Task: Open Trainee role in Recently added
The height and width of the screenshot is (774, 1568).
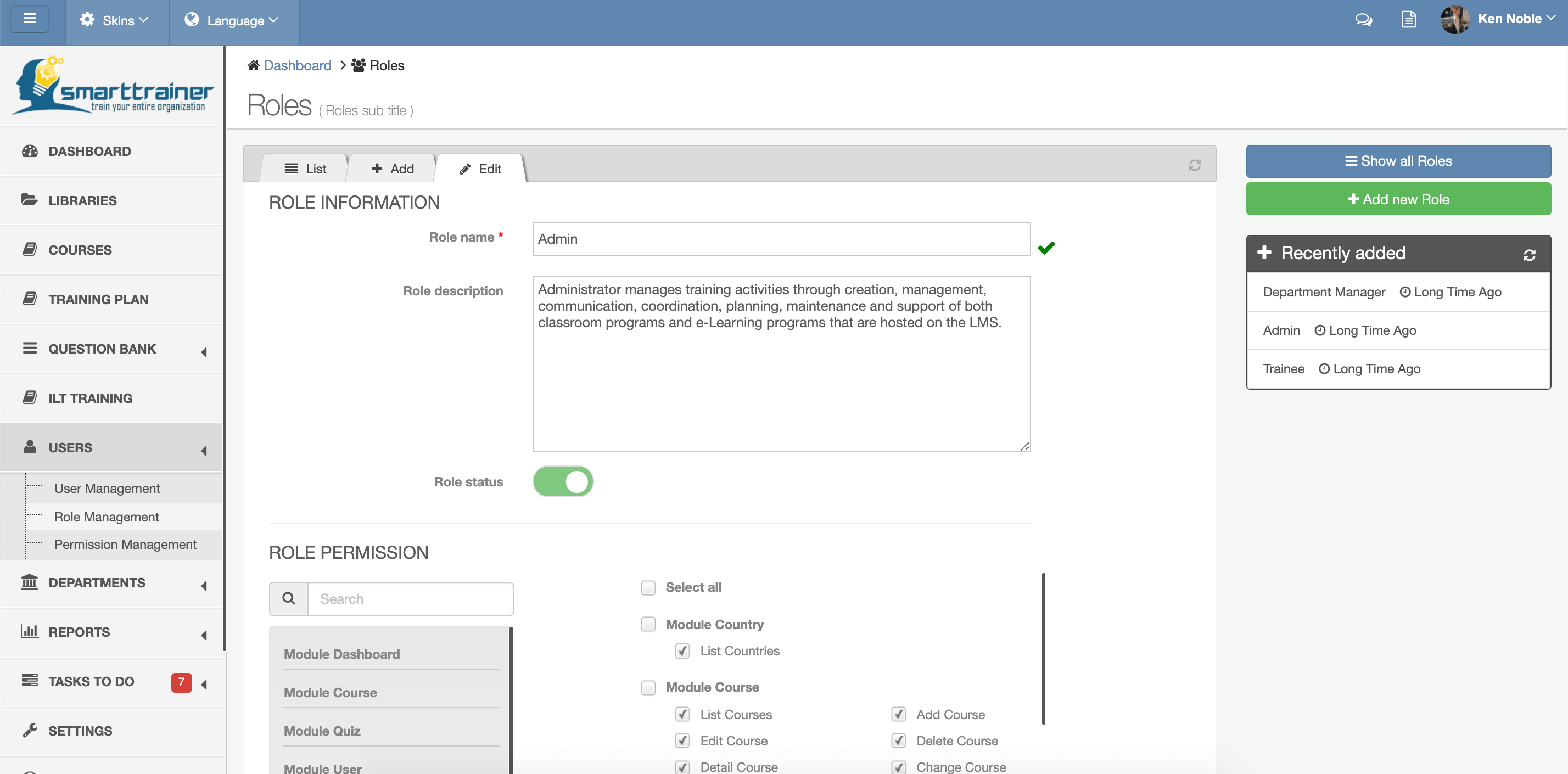Action: point(1283,368)
